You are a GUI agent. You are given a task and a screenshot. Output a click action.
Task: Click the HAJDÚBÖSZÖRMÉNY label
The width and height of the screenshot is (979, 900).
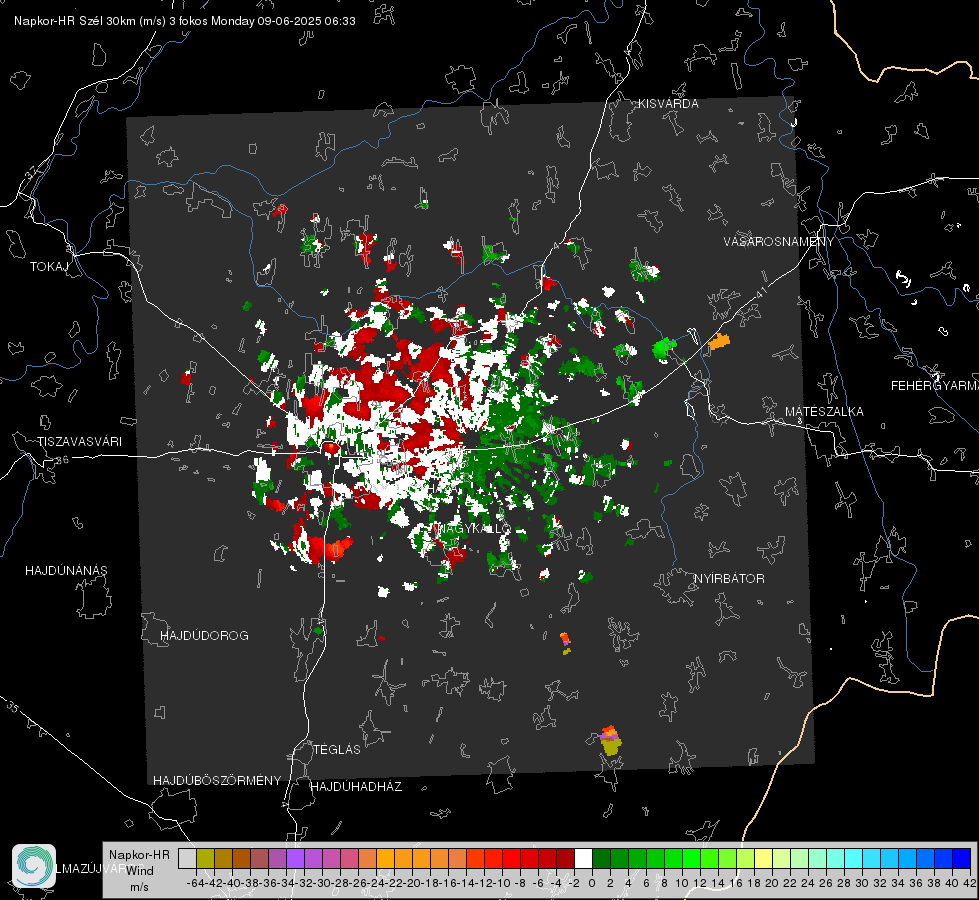coord(217,781)
